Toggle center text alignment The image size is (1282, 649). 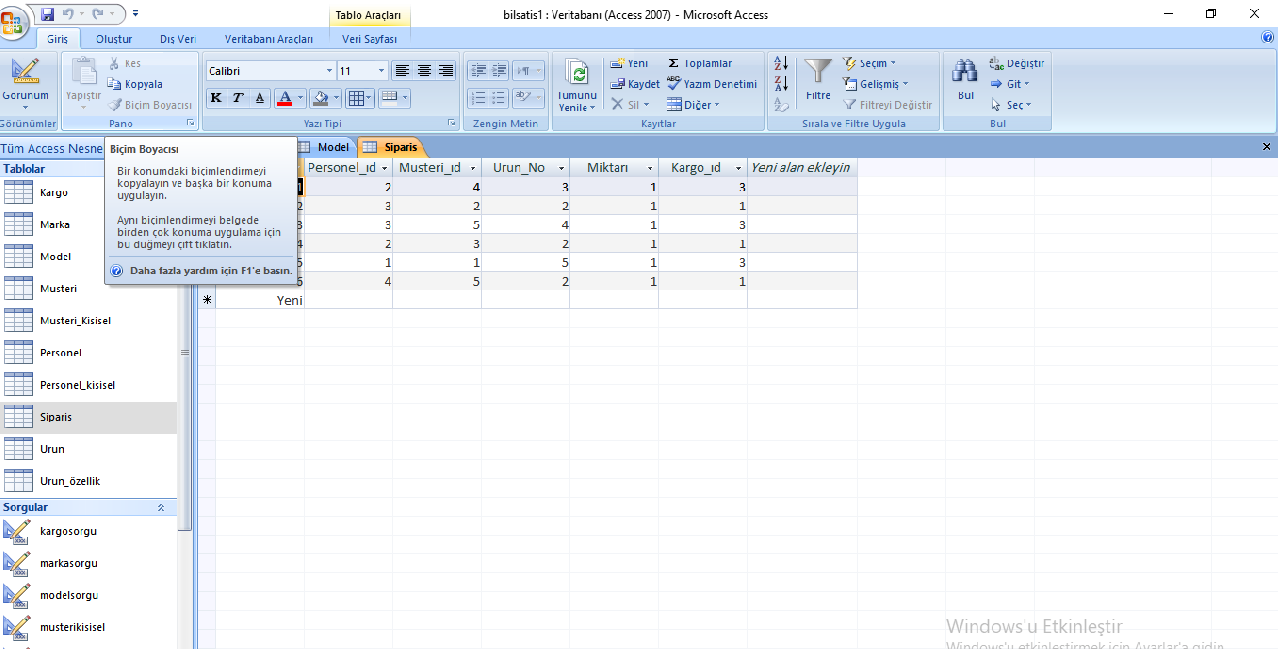click(x=424, y=71)
